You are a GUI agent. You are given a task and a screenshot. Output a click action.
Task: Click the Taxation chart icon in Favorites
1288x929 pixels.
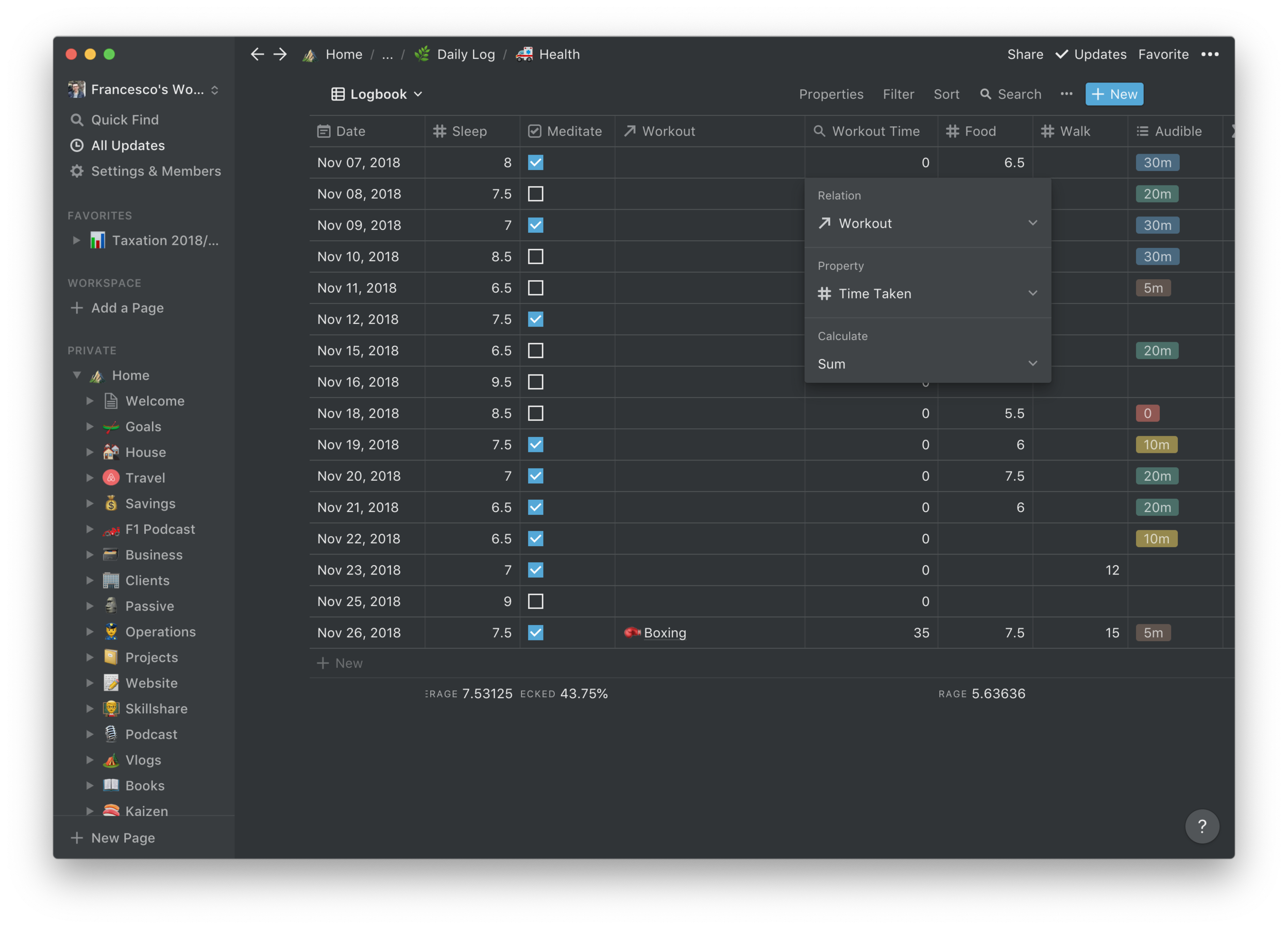click(98, 240)
